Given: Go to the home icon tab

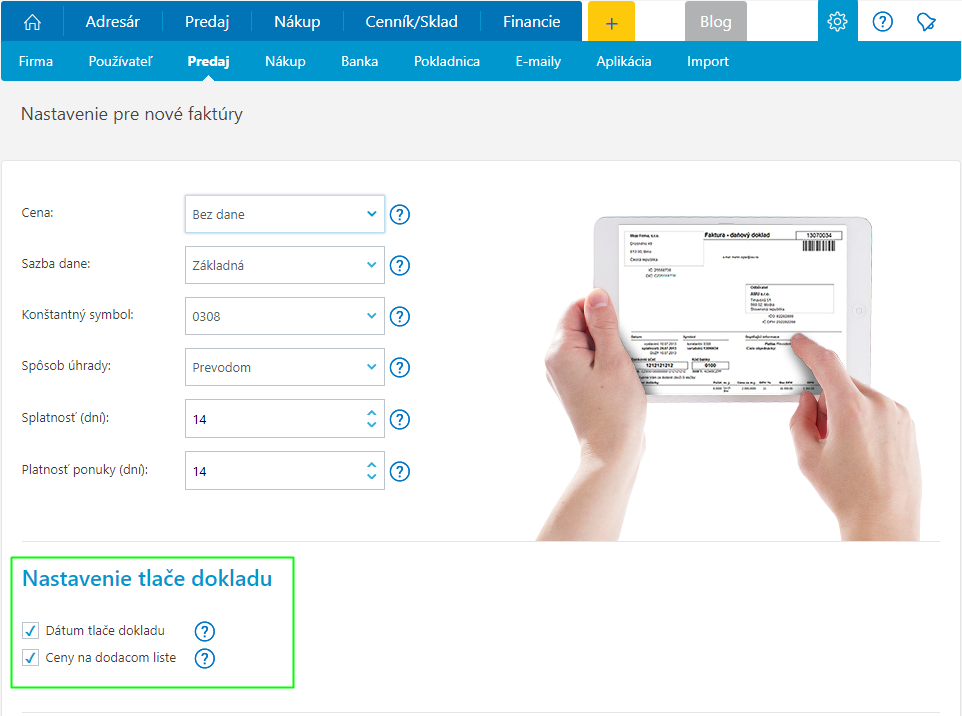Looking at the screenshot, I should (x=33, y=22).
